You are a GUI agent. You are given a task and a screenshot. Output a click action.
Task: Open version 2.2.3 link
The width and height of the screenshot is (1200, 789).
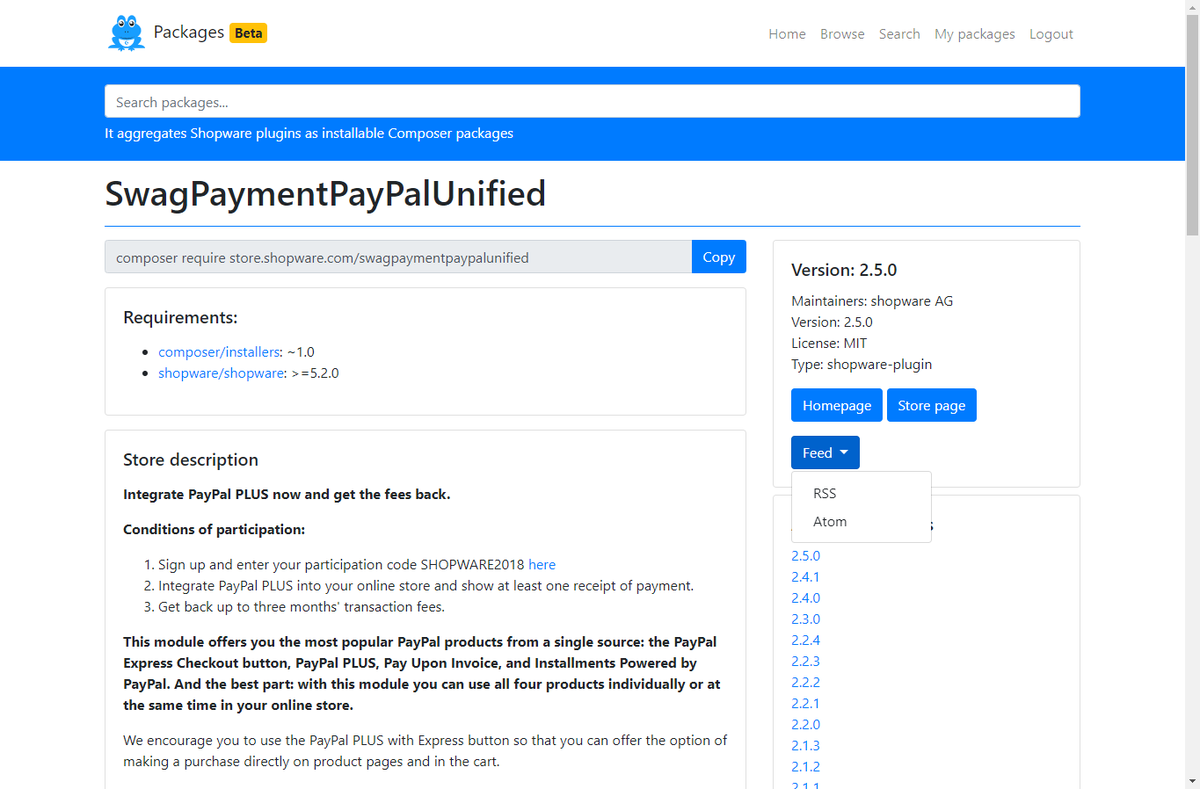click(805, 661)
